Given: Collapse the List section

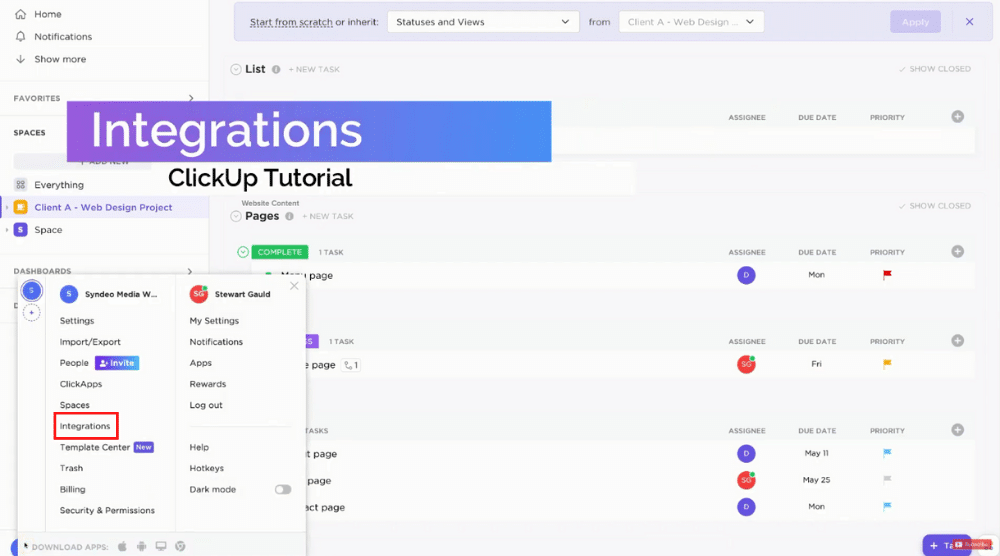Looking at the screenshot, I should [x=236, y=69].
